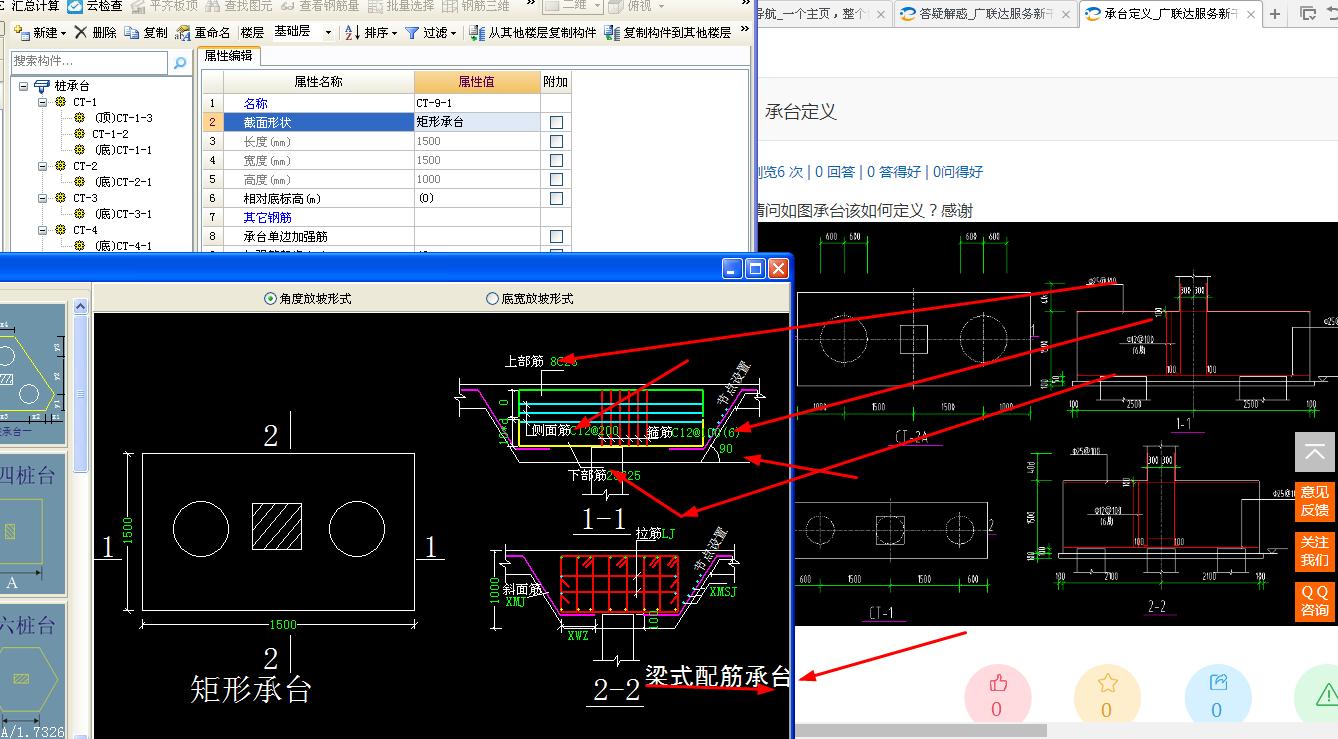Click the QQ咨询 consult button

click(x=1315, y=601)
